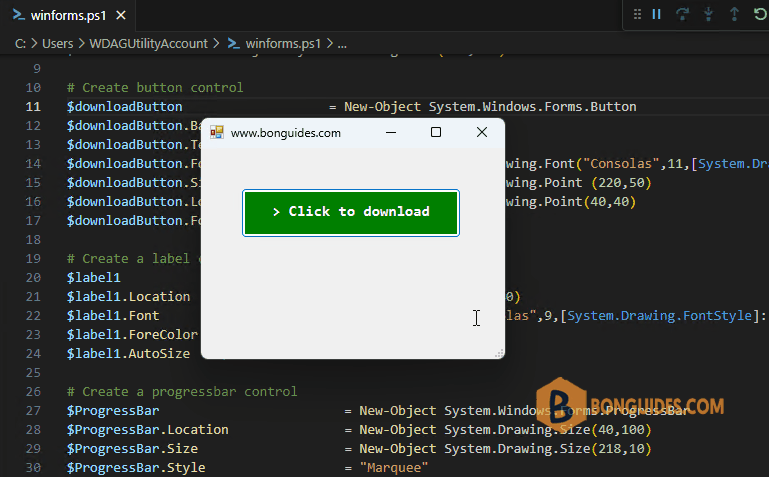Minimize the www.bonguides.com form window
Screen dimensions: 769x477
(x=391, y=132)
